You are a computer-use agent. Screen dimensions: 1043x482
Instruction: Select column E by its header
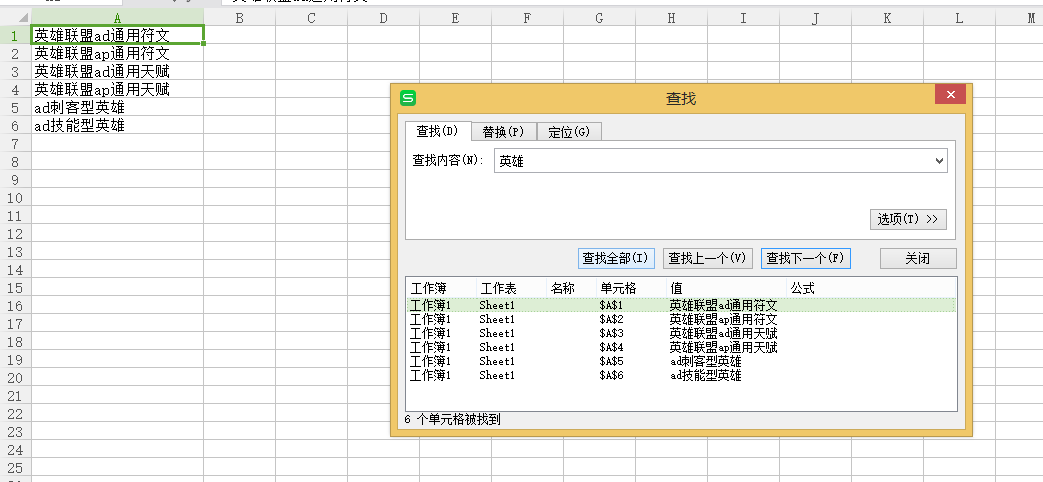pyautogui.click(x=455, y=19)
